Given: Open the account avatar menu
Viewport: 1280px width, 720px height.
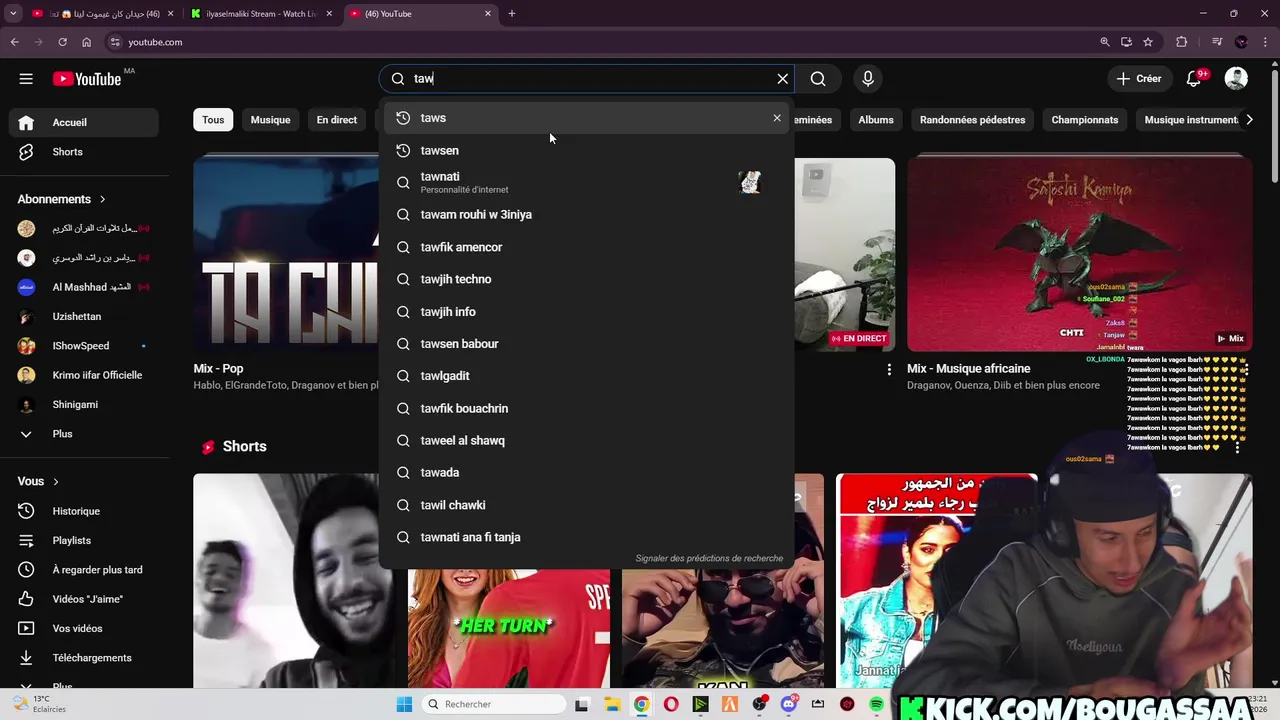Looking at the screenshot, I should [x=1236, y=79].
